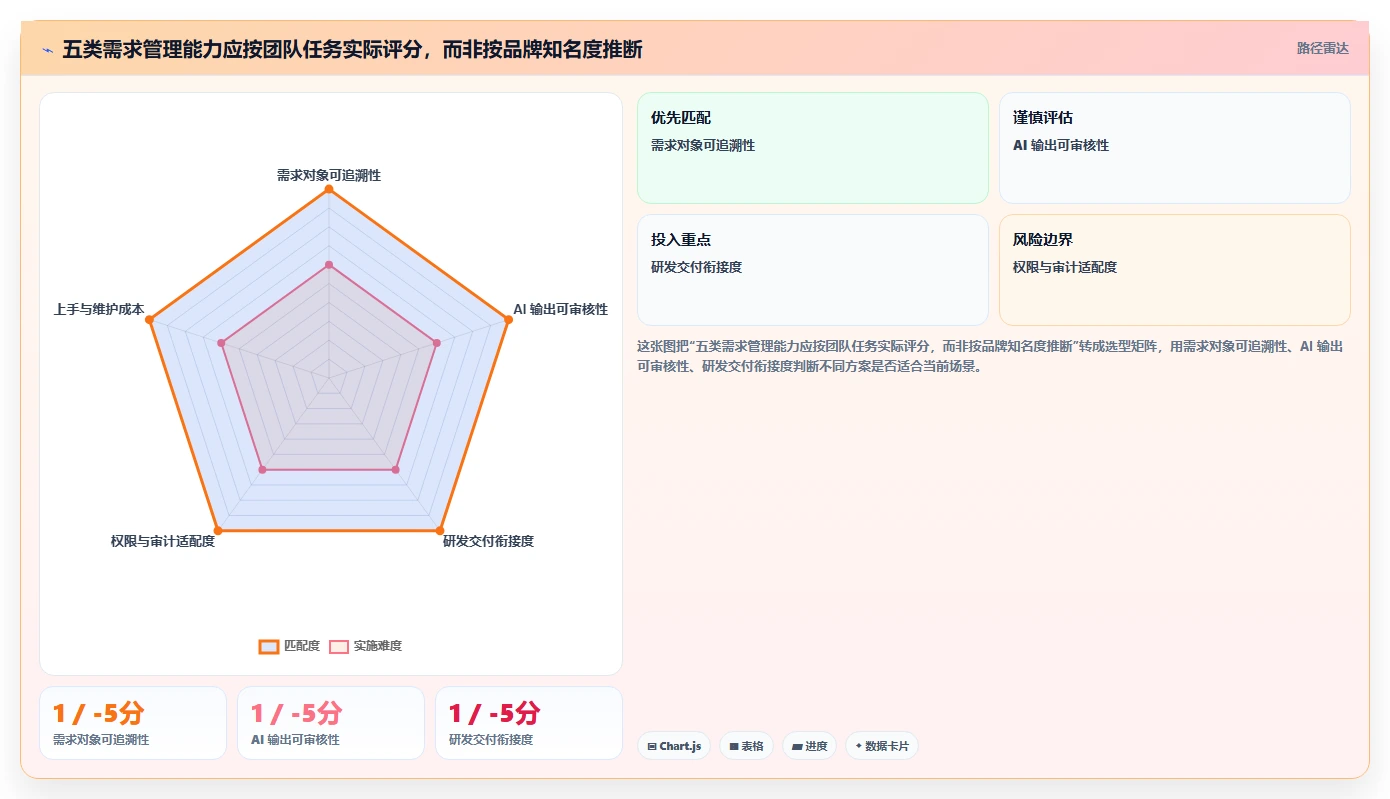Image resolution: width=1390 pixels, height=799 pixels.
Task: Click the radar axis label AI 输出可审核性
Action: [561, 309]
